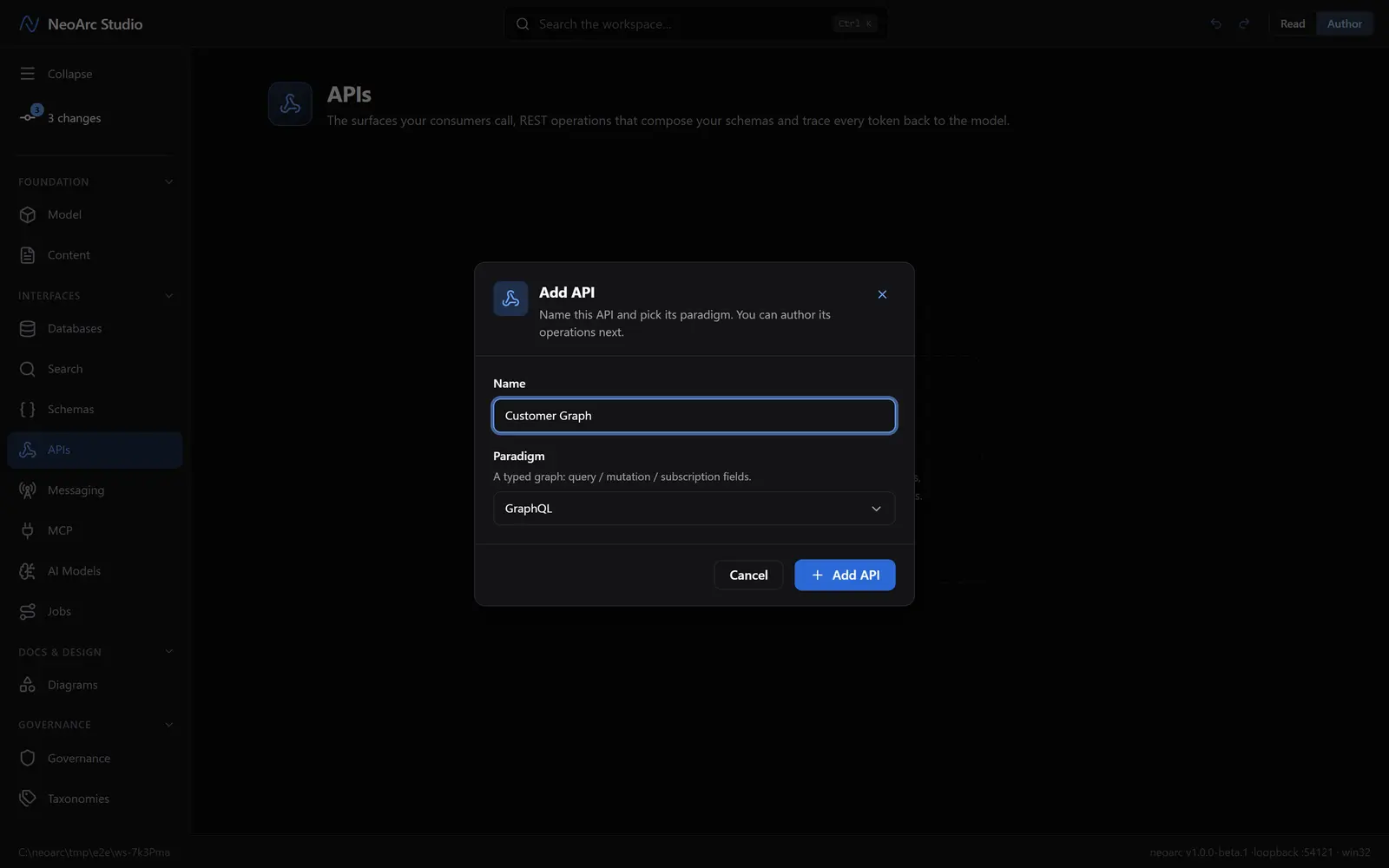Click the blue Add API button
This screenshot has width=1389, height=868.
pyautogui.click(x=845, y=575)
